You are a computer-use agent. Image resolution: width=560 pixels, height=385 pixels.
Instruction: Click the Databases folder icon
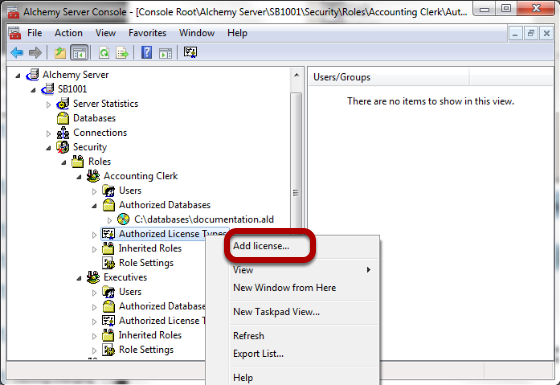(x=63, y=118)
